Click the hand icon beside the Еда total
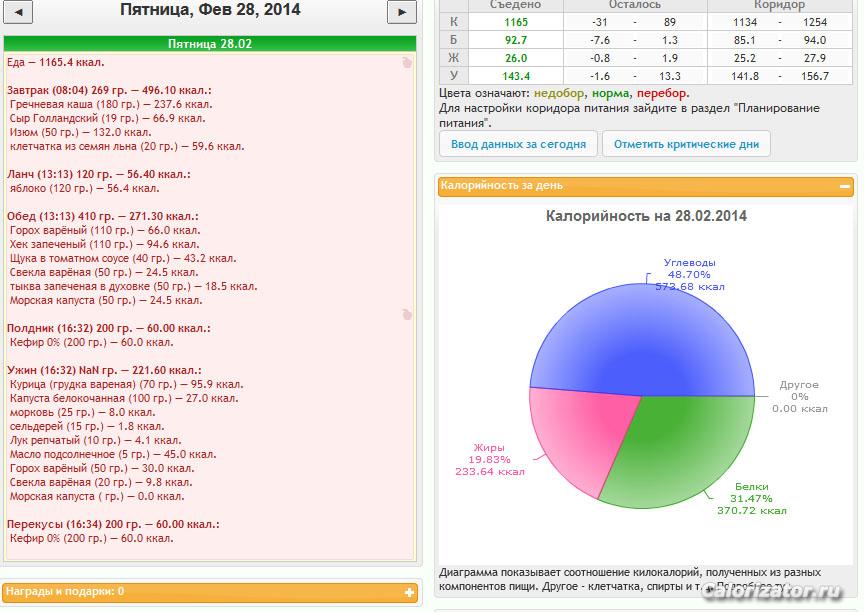864x612 pixels. 406,62
